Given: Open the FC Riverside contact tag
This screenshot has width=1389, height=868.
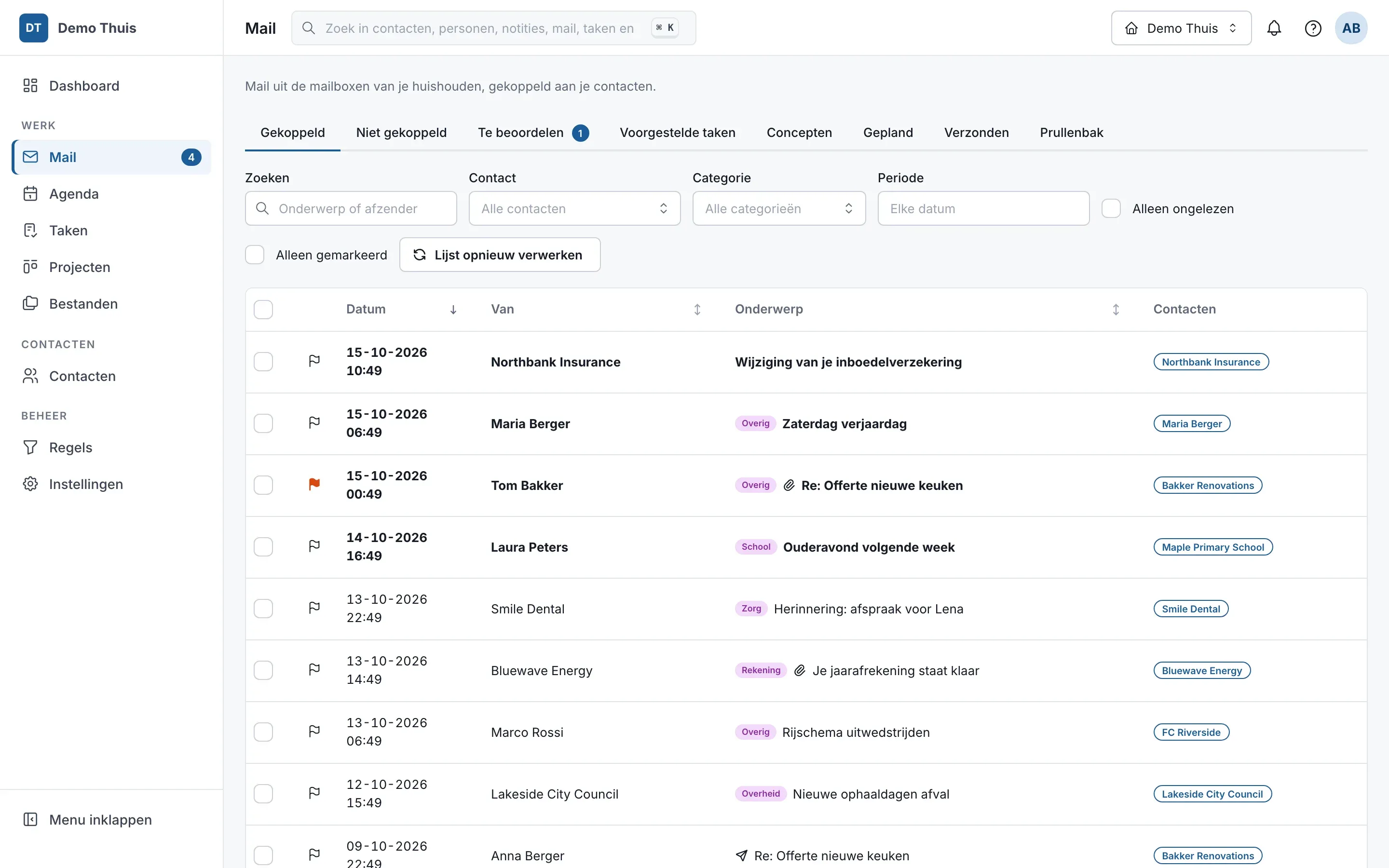Looking at the screenshot, I should point(1191,732).
